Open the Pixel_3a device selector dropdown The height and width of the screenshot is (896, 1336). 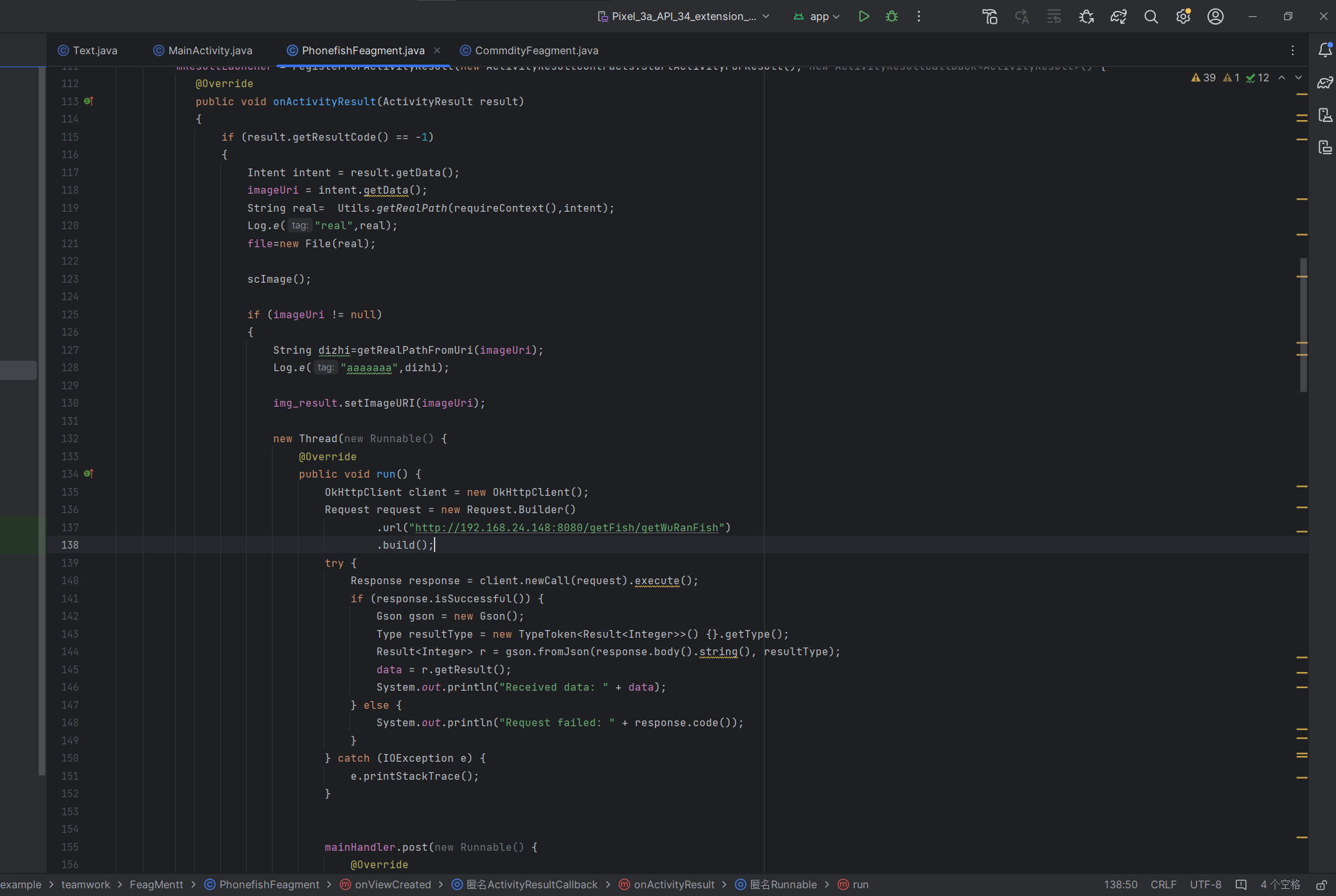(684, 16)
